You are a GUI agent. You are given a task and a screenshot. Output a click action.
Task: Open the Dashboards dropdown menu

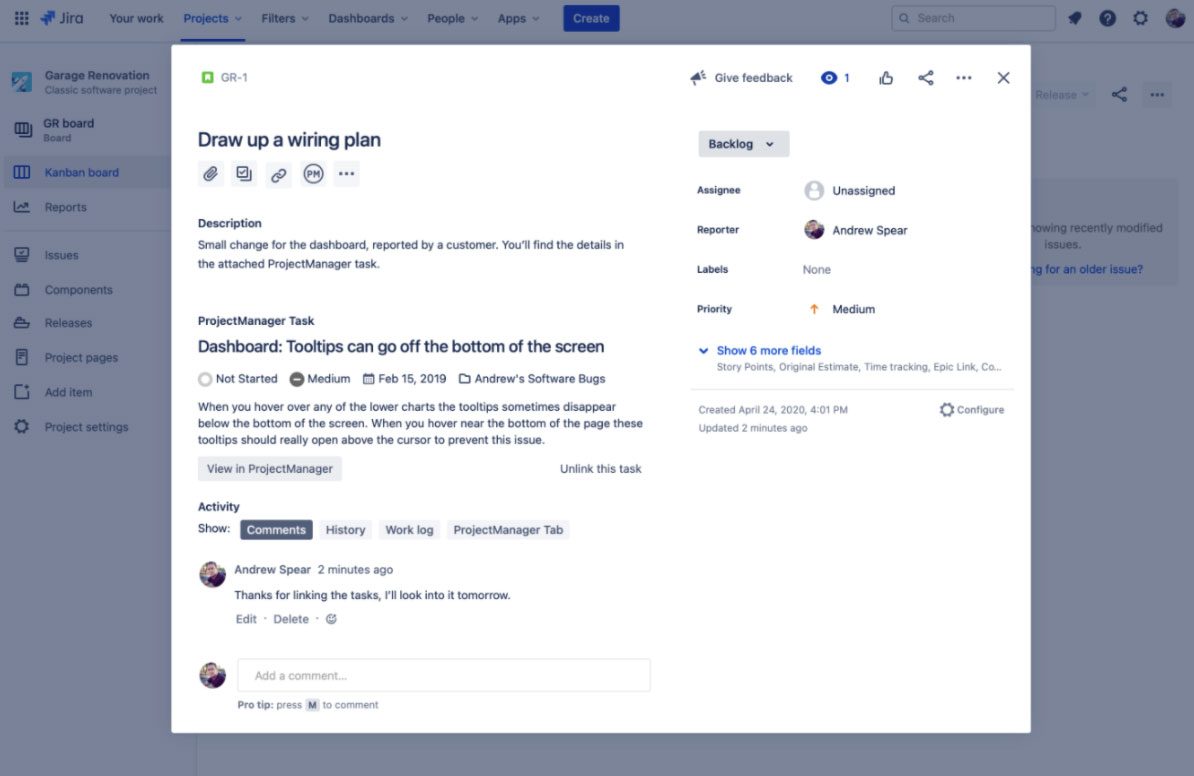[368, 18]
